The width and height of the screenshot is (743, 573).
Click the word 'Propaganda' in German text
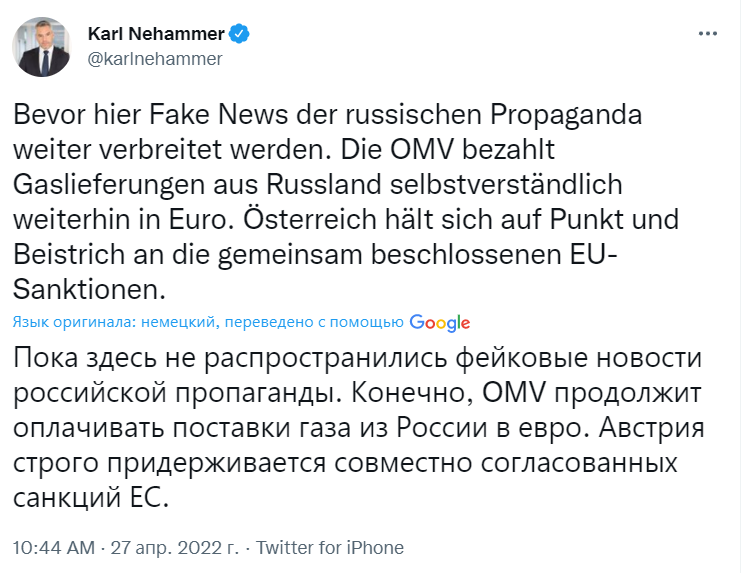point(566,115)
